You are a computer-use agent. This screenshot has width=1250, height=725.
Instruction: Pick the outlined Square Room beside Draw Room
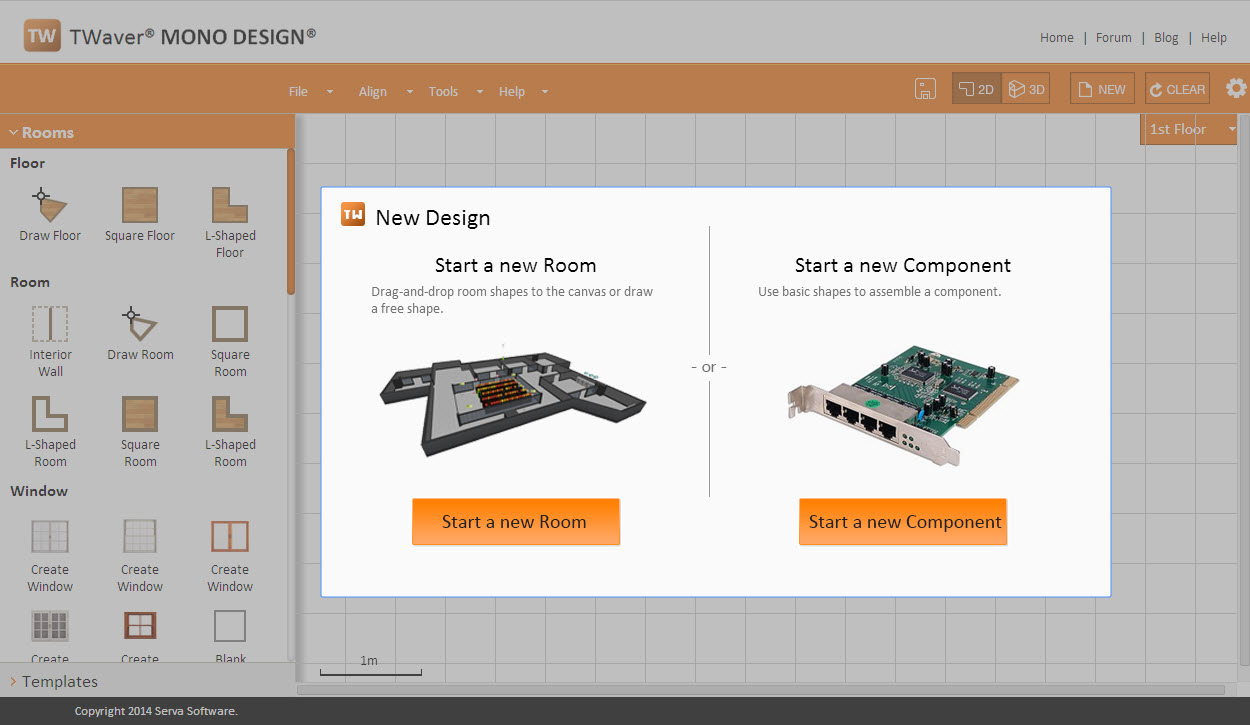click(230, 342)
